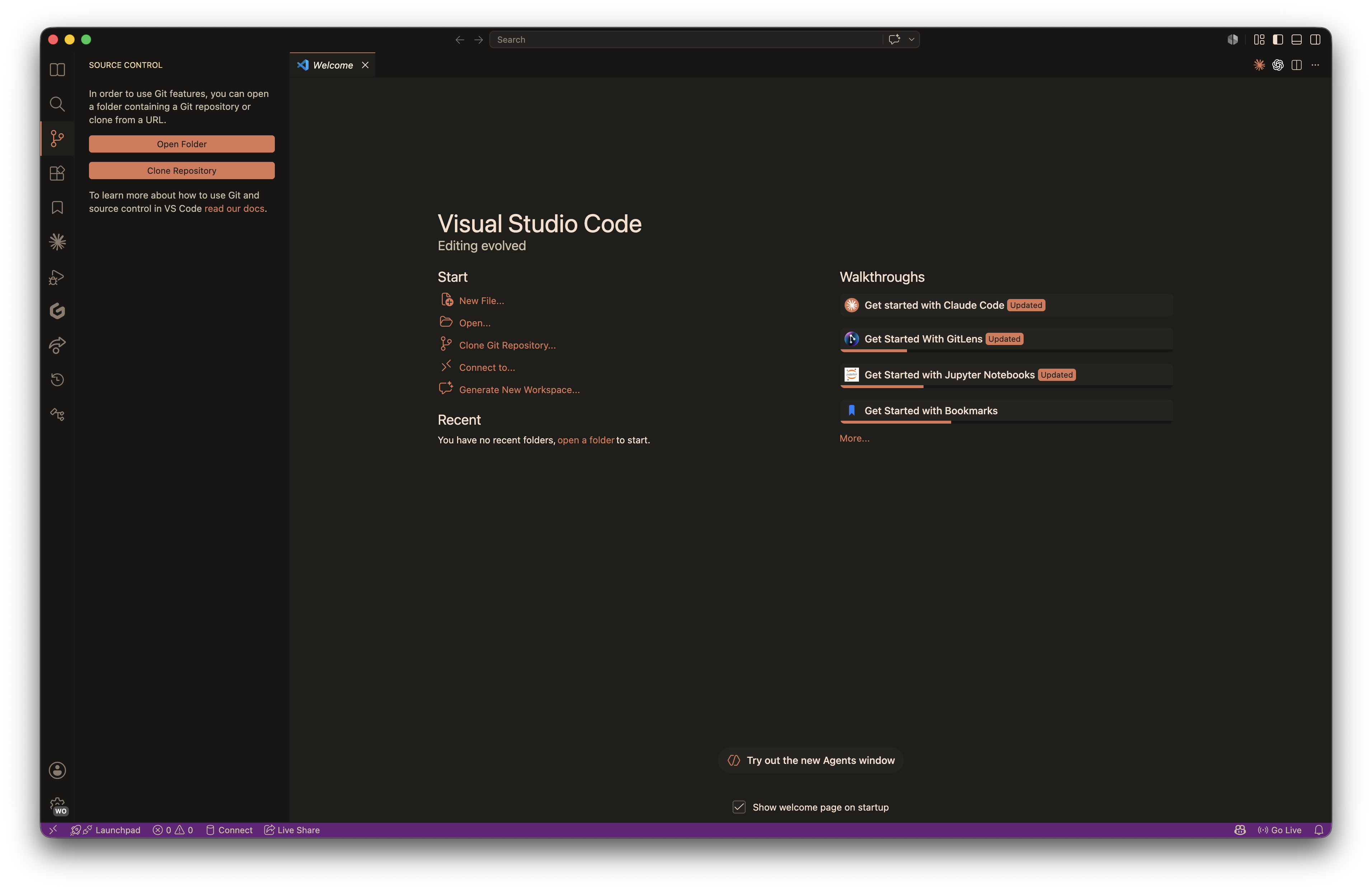The height and width of the screenshot is (891, 1372).
Task: Click Generate New Workspace... link
Action: [520, 390]
